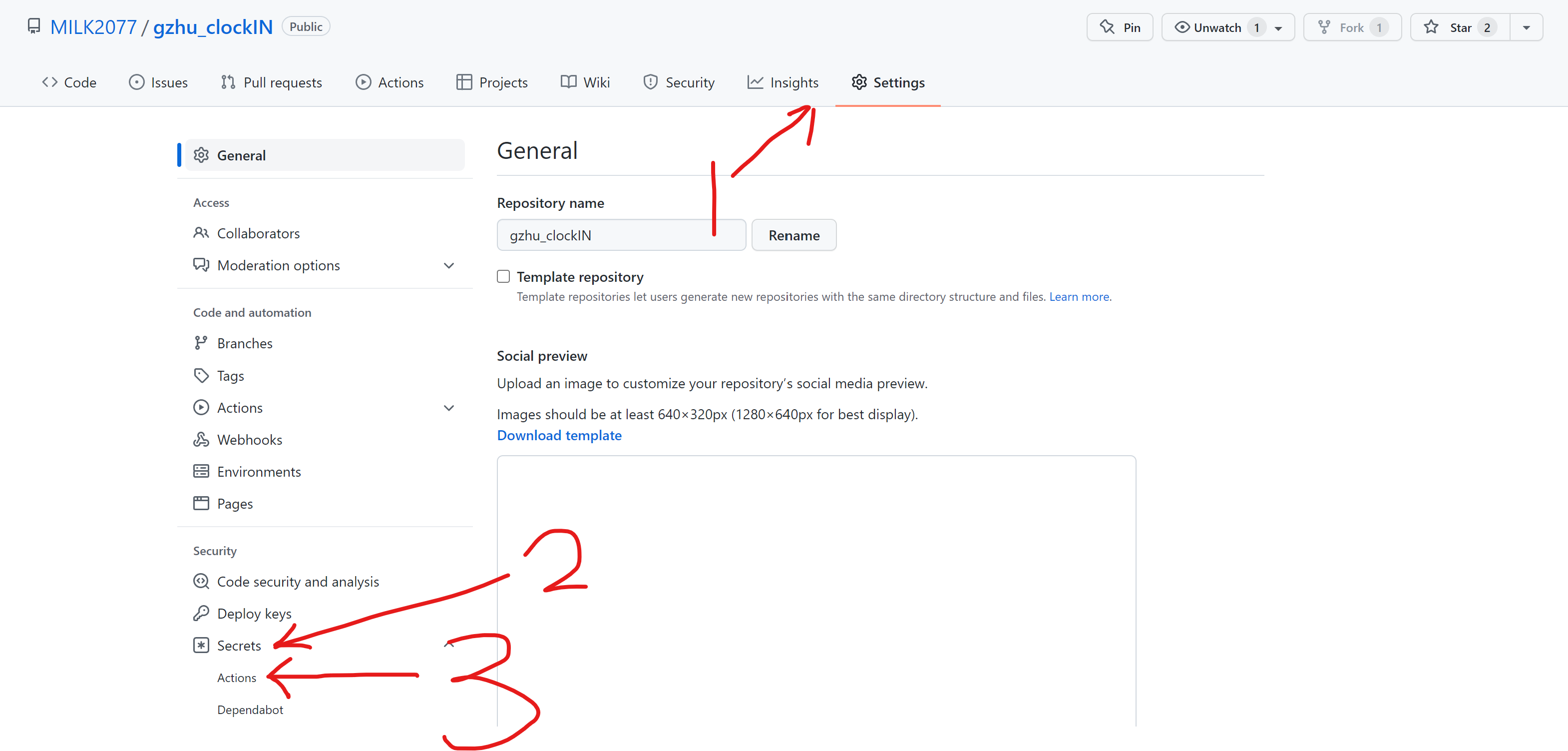Enable the Template repository checkbox

tap(503, 277)
